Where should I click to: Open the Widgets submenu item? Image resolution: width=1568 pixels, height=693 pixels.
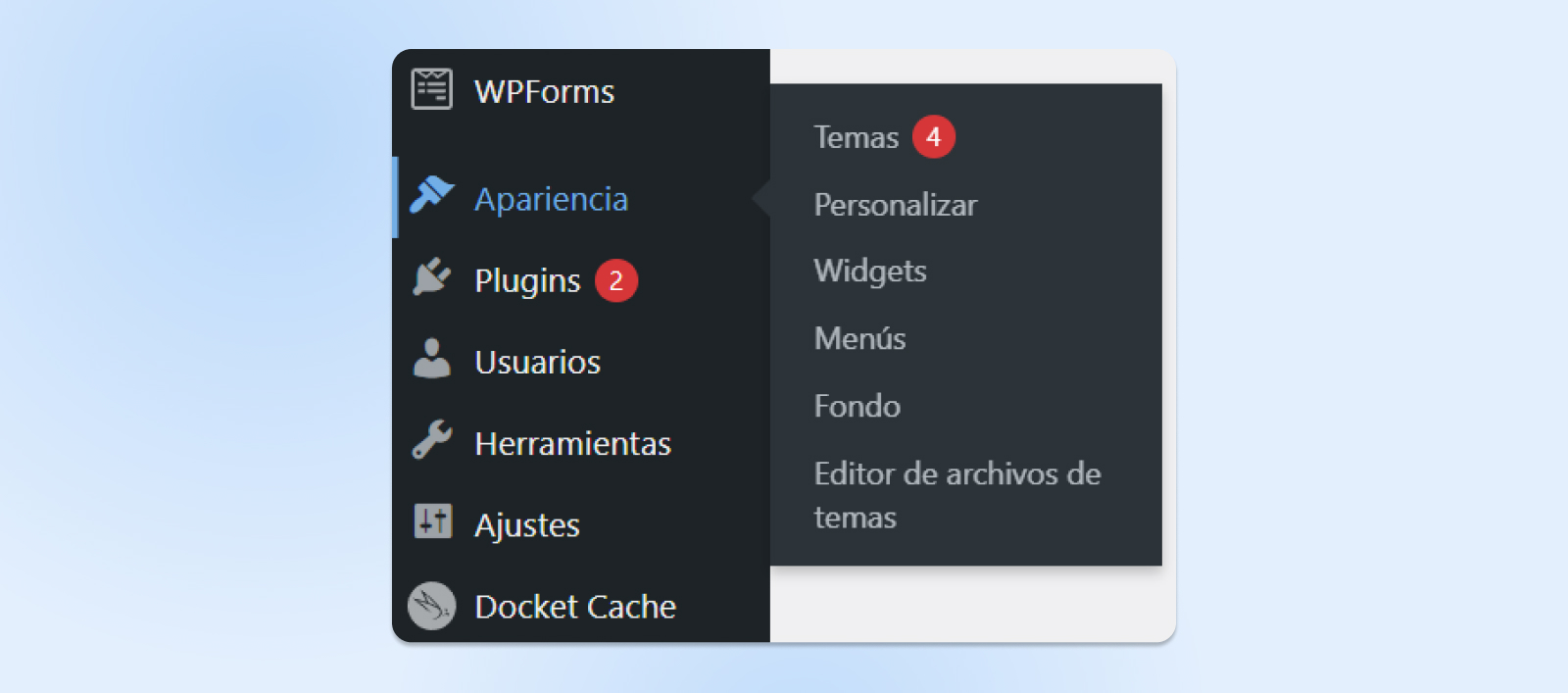pyautogui.click(x=869, y=272)
